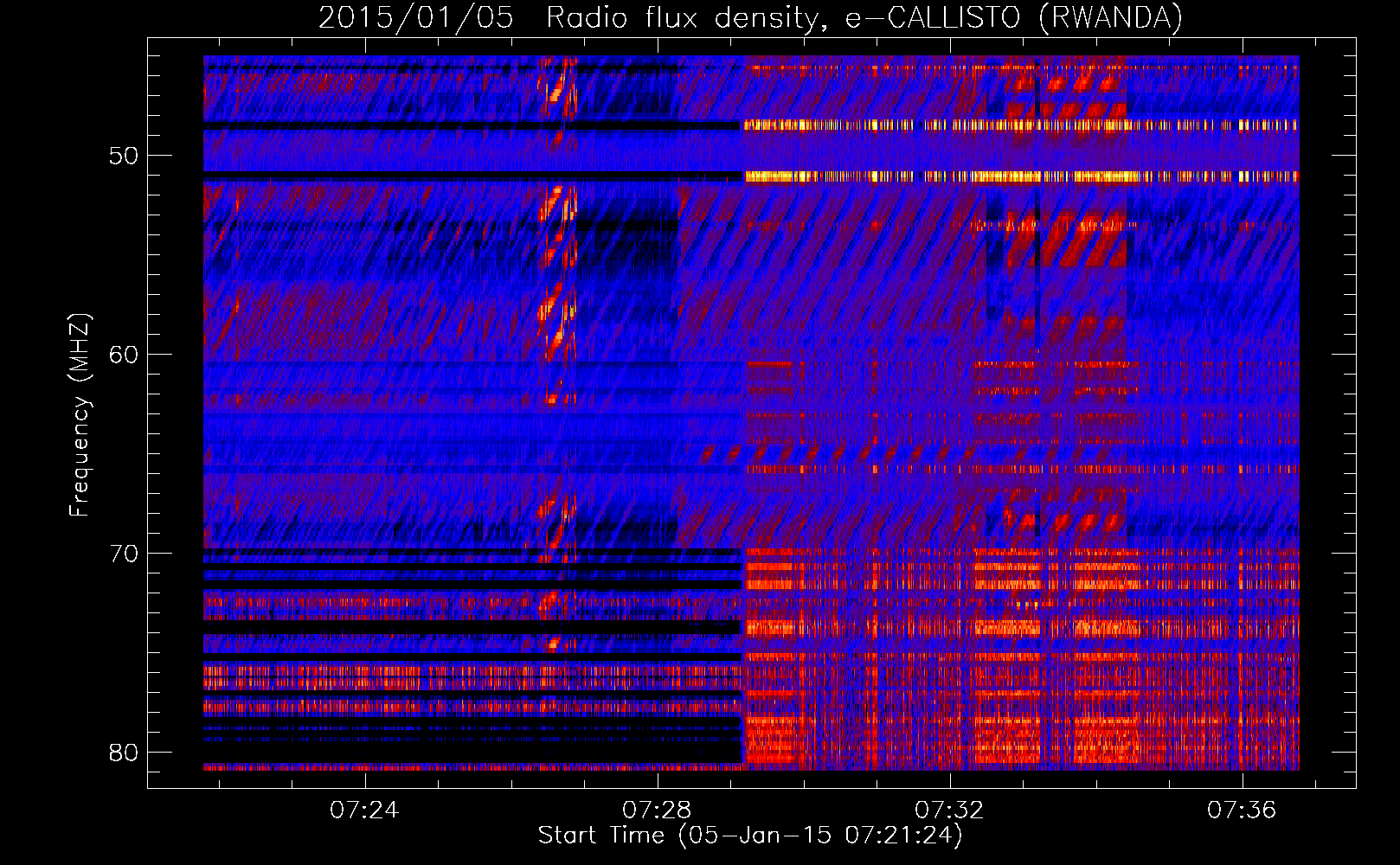Click the 50 frequency tick label

tap(124, 156)
